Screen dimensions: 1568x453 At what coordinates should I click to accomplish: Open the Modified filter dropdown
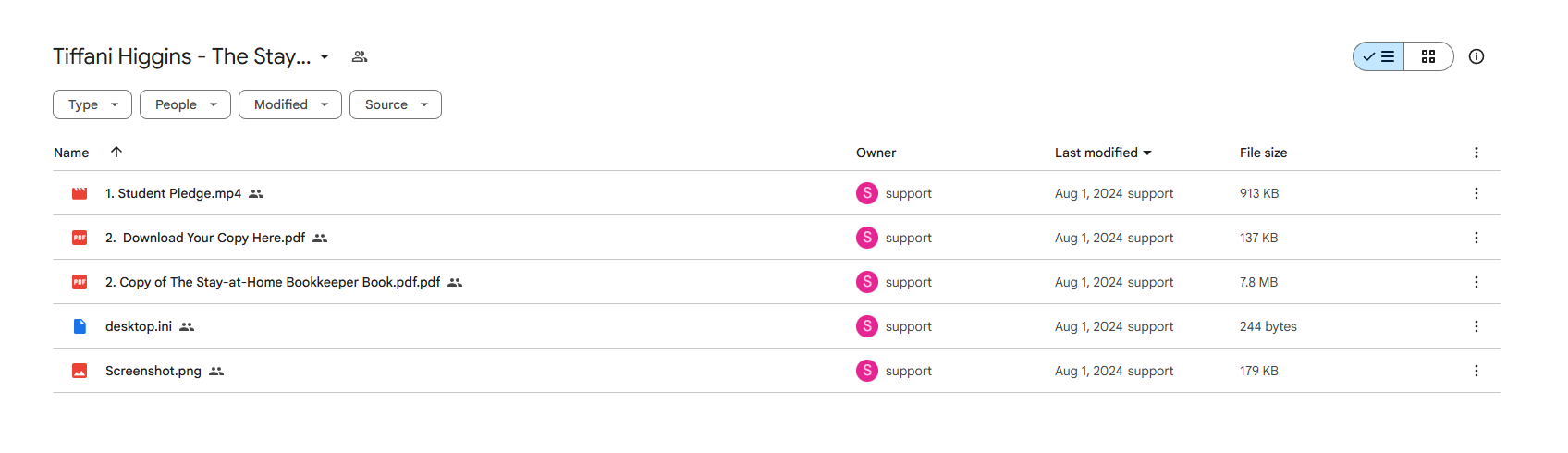290,104
